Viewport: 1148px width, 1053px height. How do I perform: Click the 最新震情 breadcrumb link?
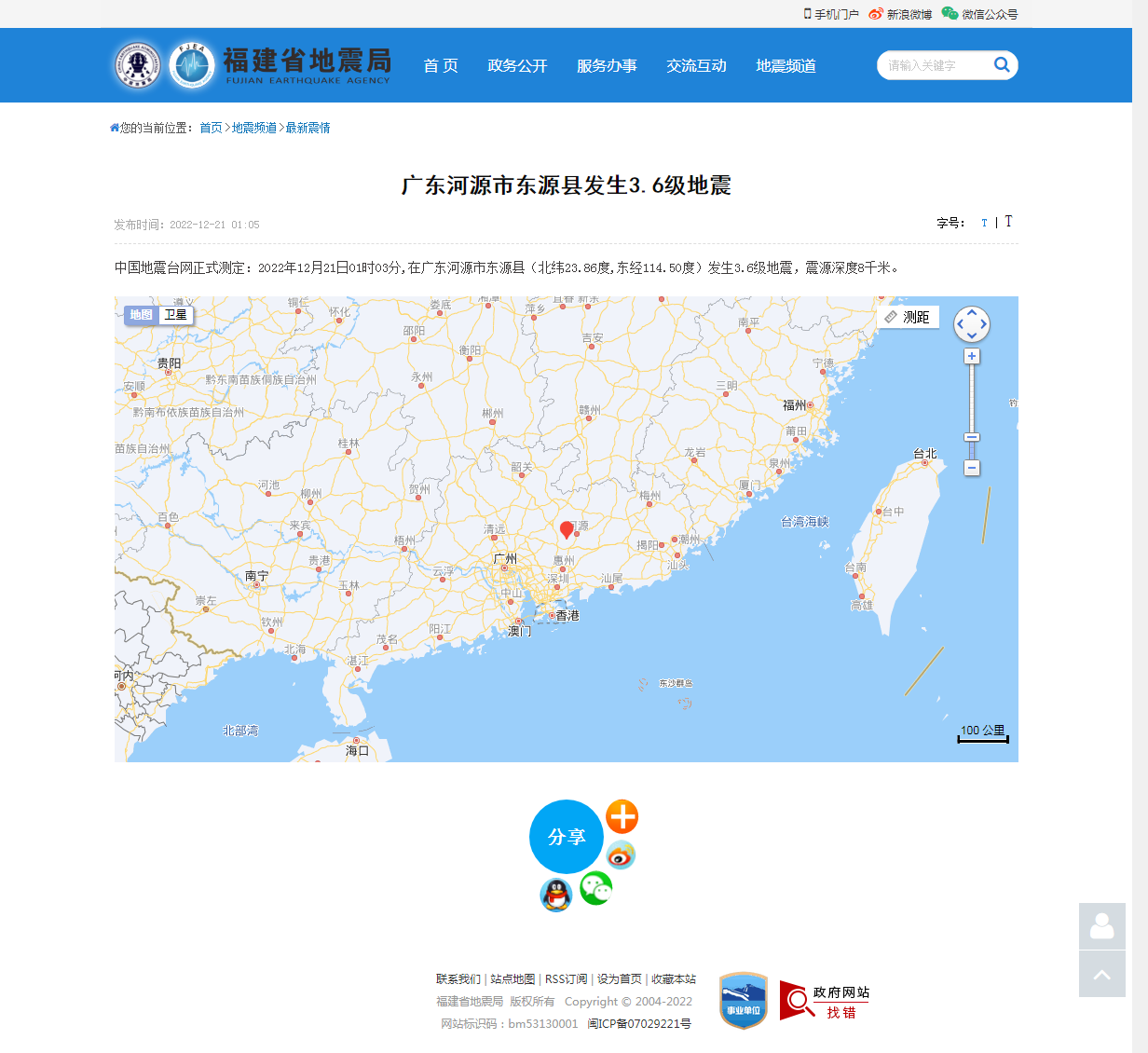(307, 128)
